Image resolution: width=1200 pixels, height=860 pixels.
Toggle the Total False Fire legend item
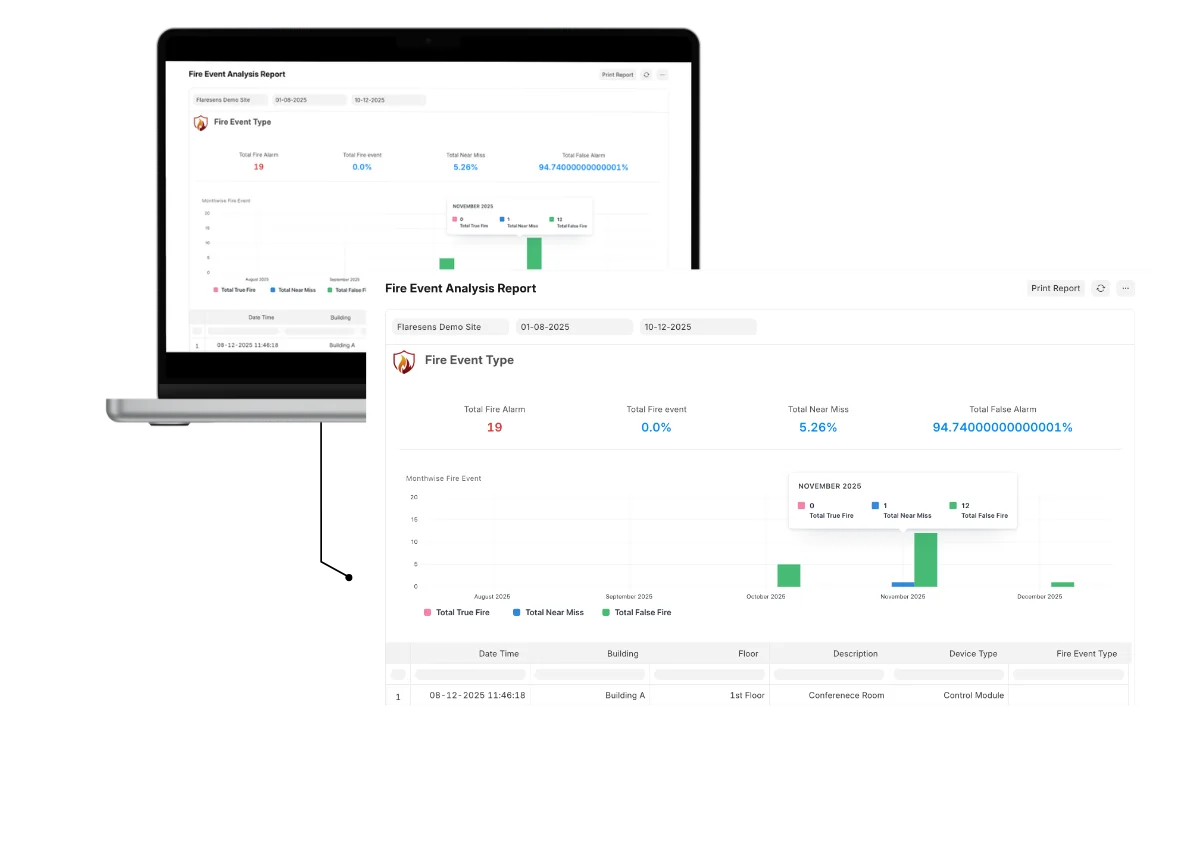point(637,612)
